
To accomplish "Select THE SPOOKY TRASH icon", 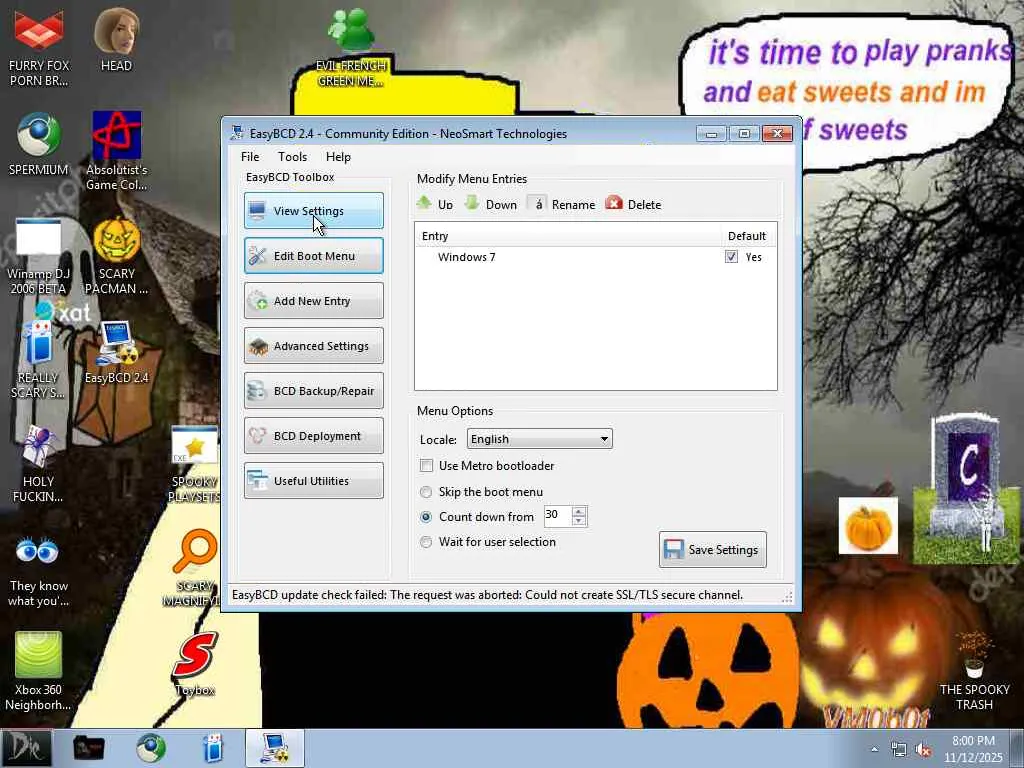I will 974,672.
